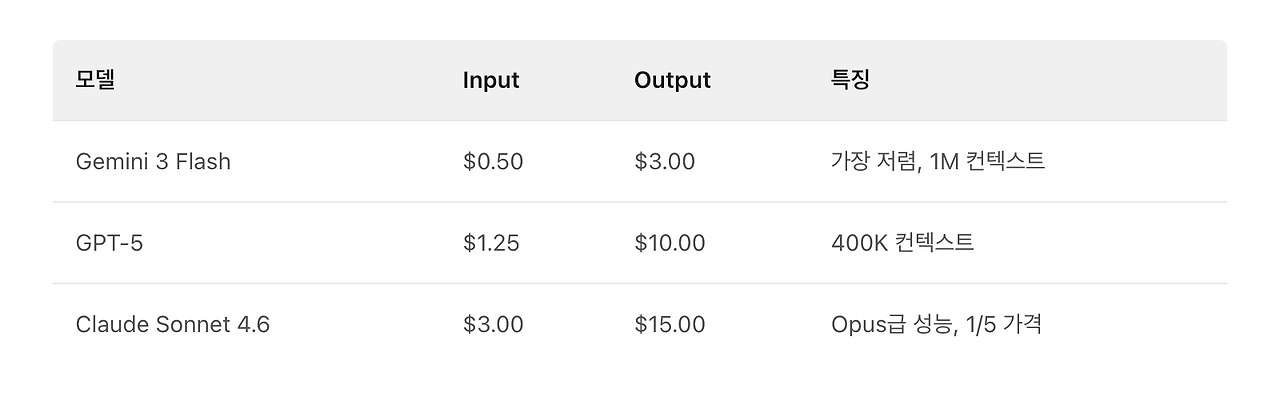The image size is (1280, 404).
Task: Click the $15.00 output price
Action: pyautogui.click(x=669, y=324)
